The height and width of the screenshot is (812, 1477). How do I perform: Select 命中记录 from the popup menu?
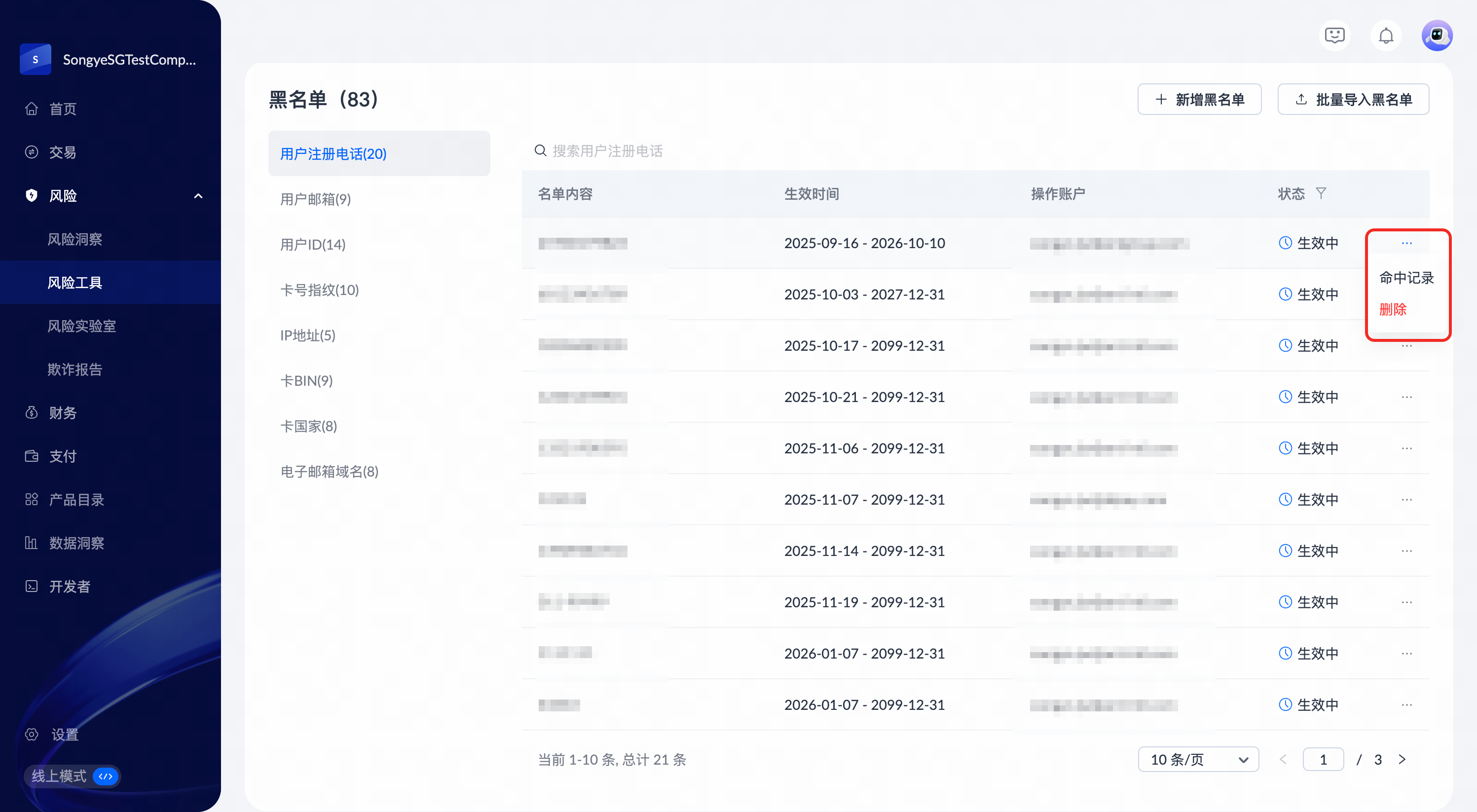(x=1406, y=278)
